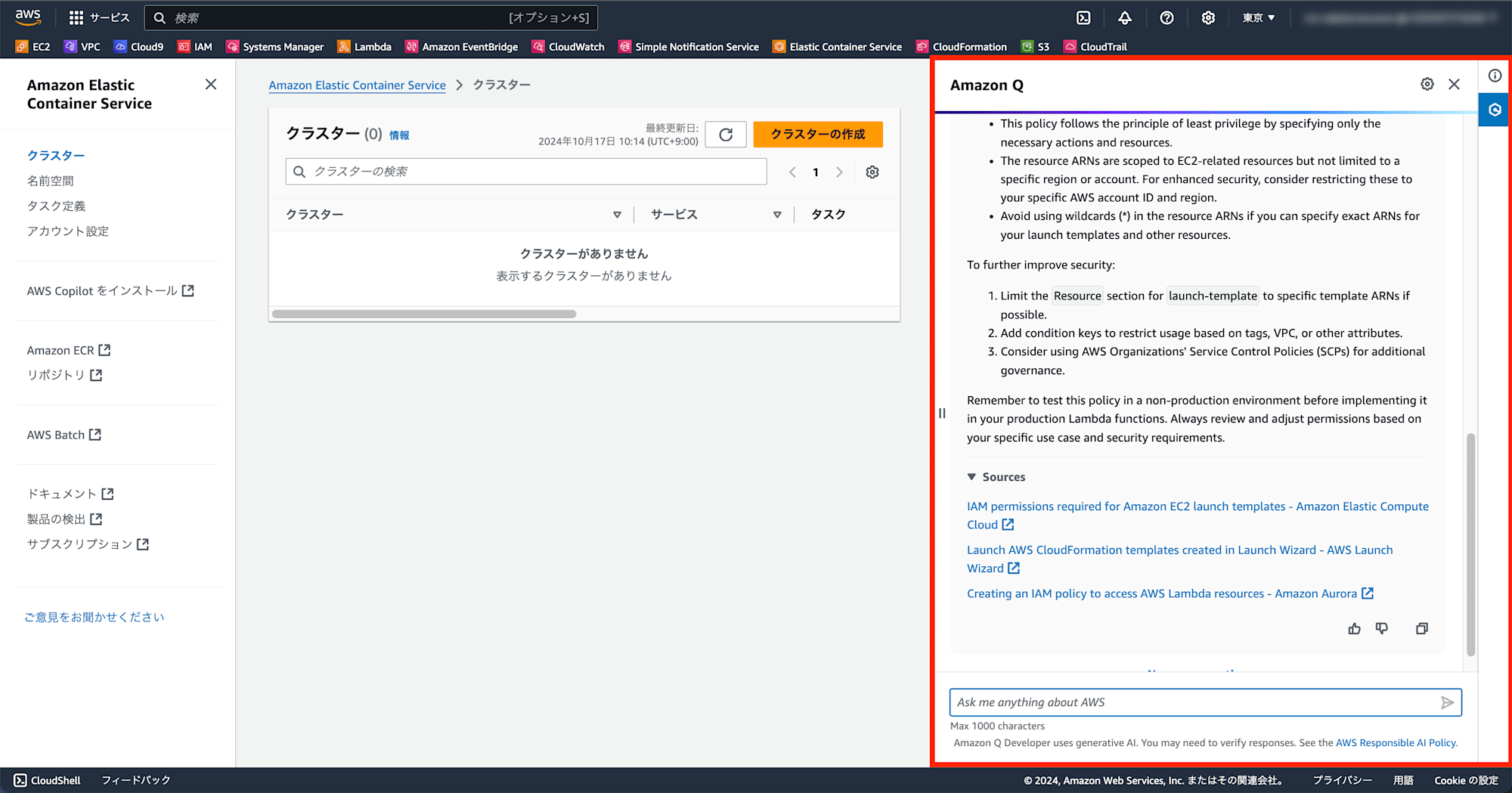This screenshot has width=1512, height=793.
Task: Open Cloud9 shortcut in favorites bar
Action: pyautogui.click(x=139, y=47)
